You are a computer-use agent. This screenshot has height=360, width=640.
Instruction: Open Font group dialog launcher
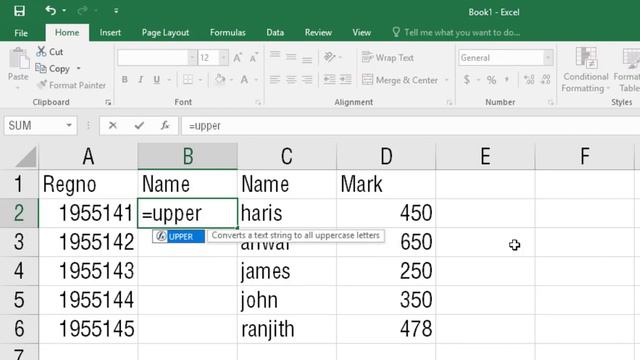point(258,102)
